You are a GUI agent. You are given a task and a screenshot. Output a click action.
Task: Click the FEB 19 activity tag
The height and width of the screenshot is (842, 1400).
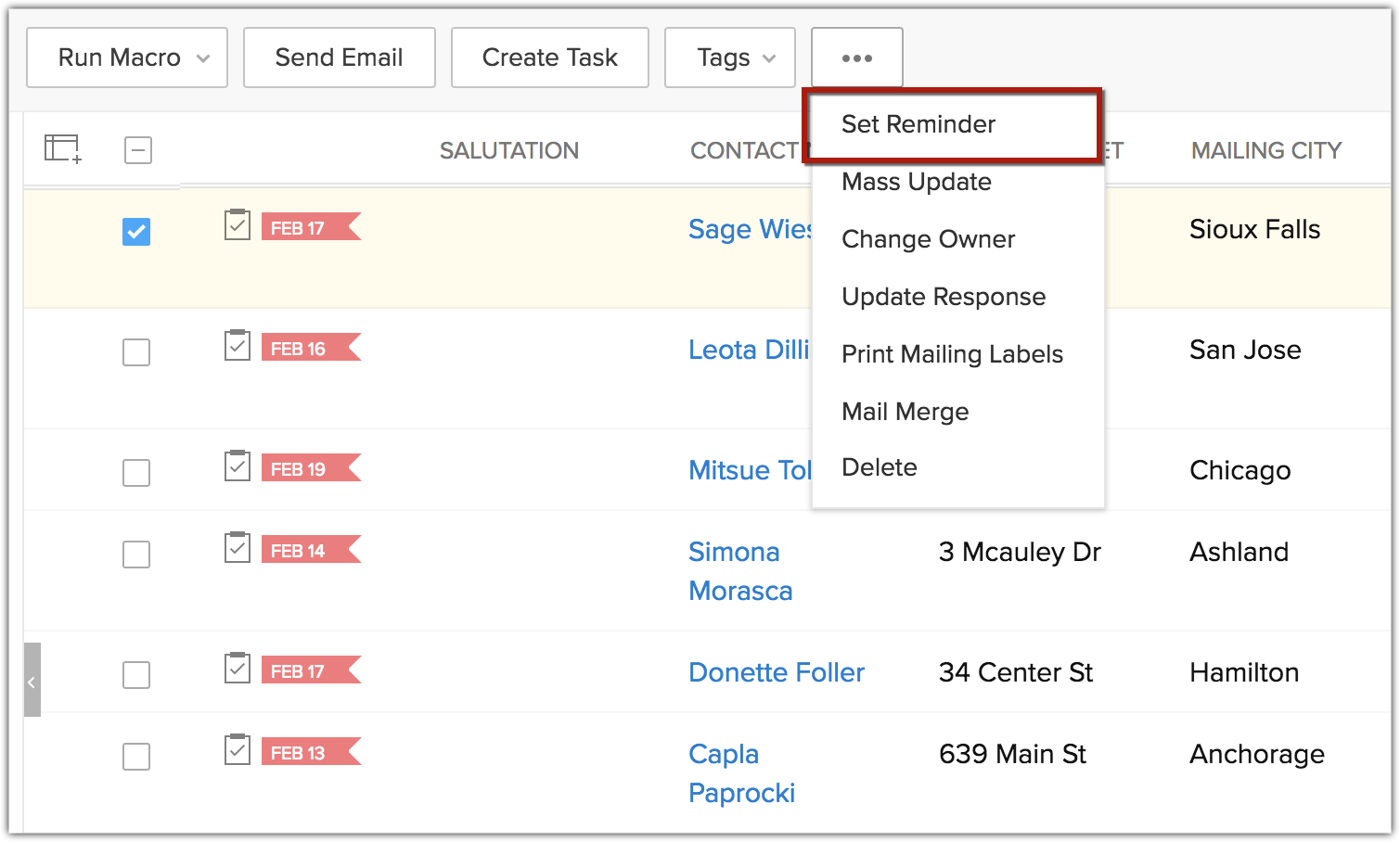(311, 468)
